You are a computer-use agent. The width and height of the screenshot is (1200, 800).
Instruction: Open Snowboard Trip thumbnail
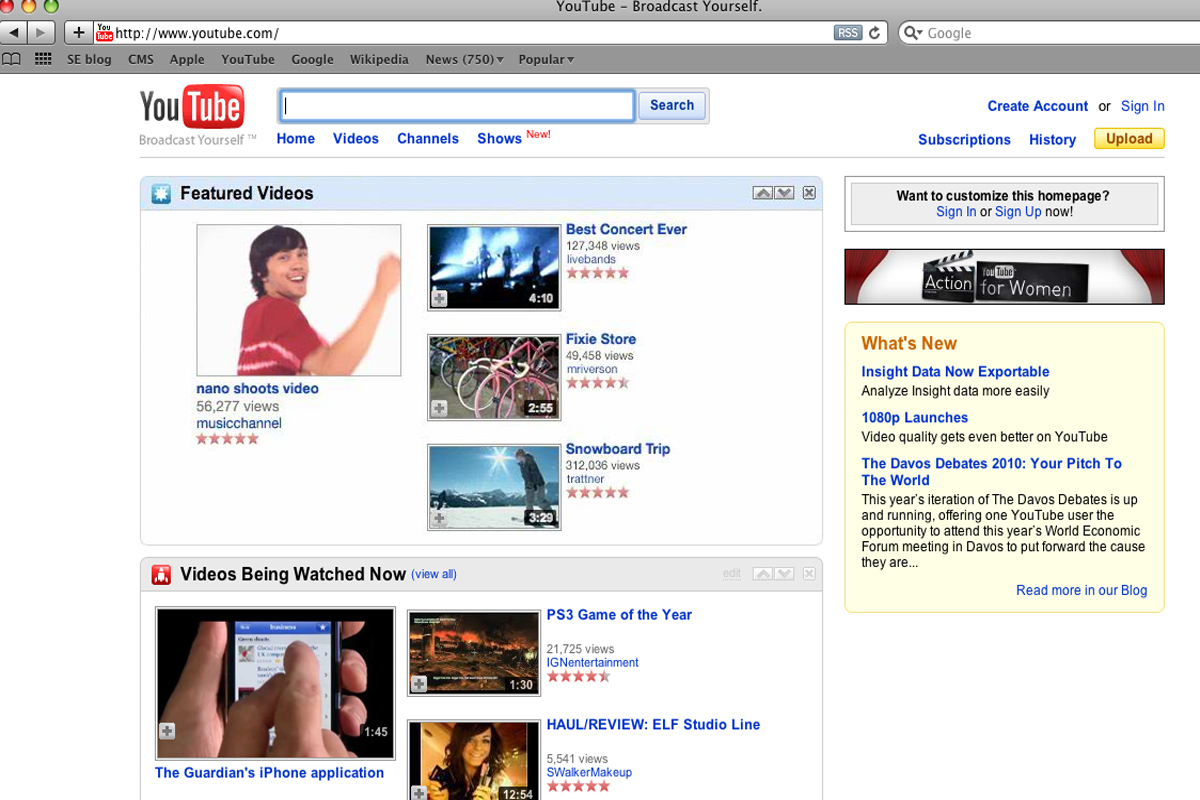click(494, 487)
